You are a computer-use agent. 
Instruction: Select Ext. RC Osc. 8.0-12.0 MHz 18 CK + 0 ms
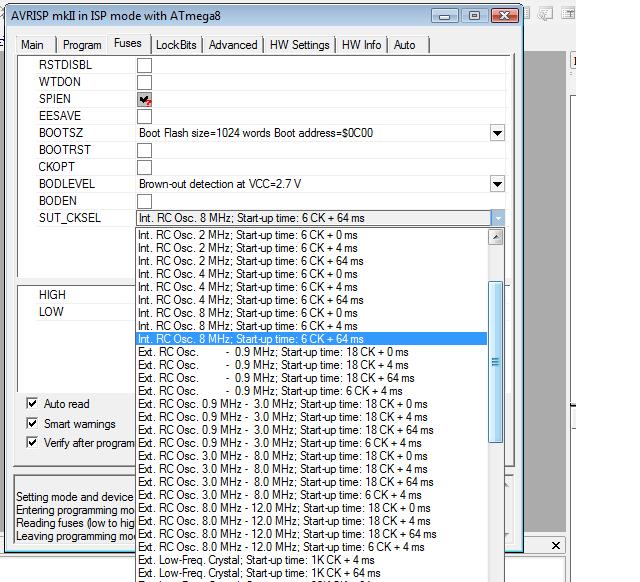(x=311, y=508)
